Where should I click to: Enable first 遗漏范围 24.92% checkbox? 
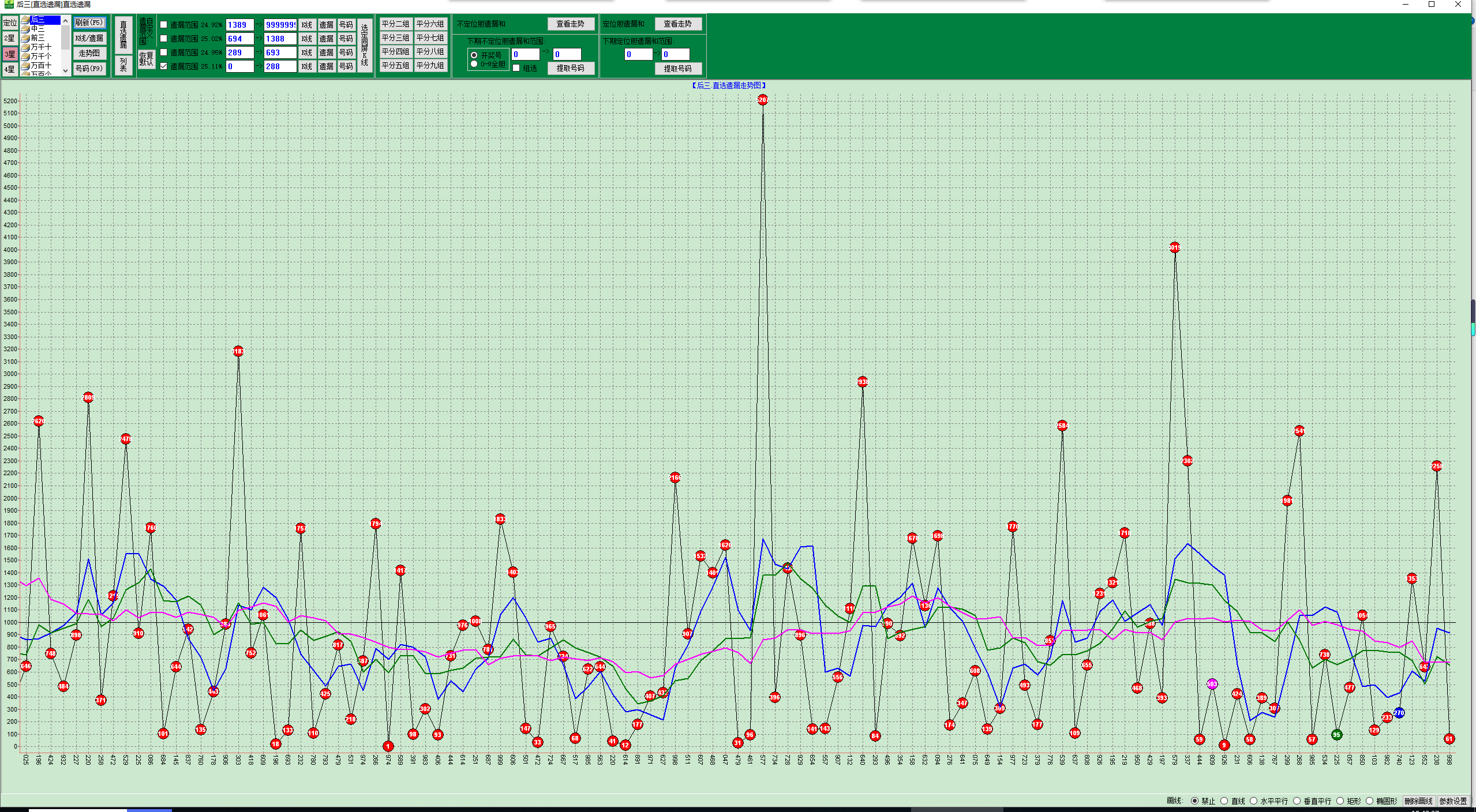pyautogui.click(x=164, y=25)
